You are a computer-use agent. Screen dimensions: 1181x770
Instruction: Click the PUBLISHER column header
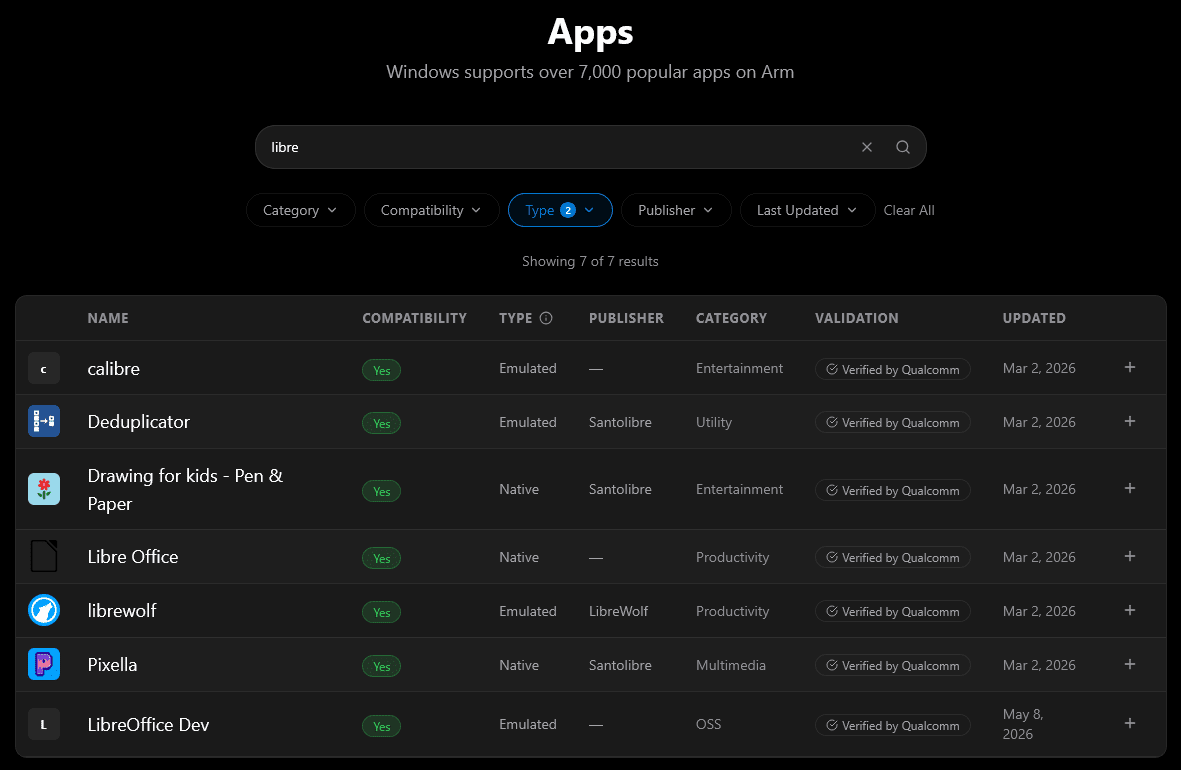click(x=626, y=318)
